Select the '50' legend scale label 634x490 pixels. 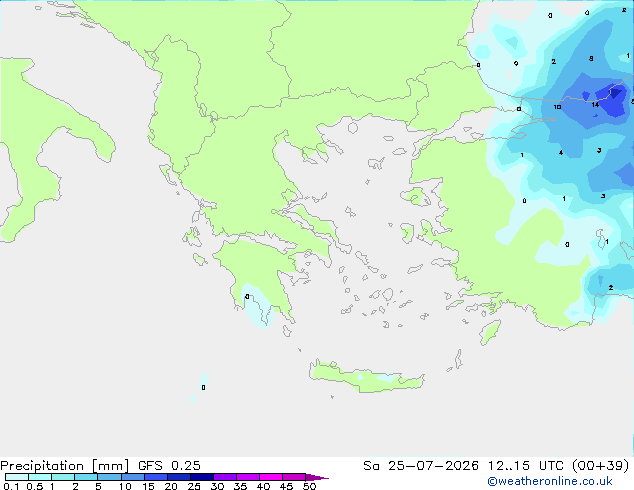tap(309, 486)
